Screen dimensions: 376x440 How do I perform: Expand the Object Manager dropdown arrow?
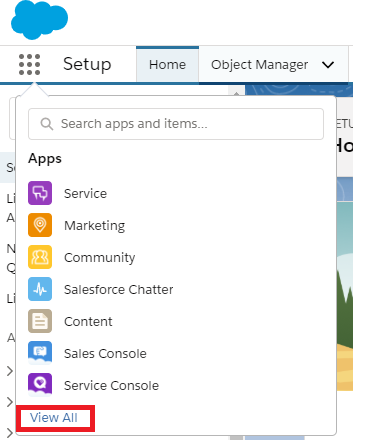tap(328, 65)
